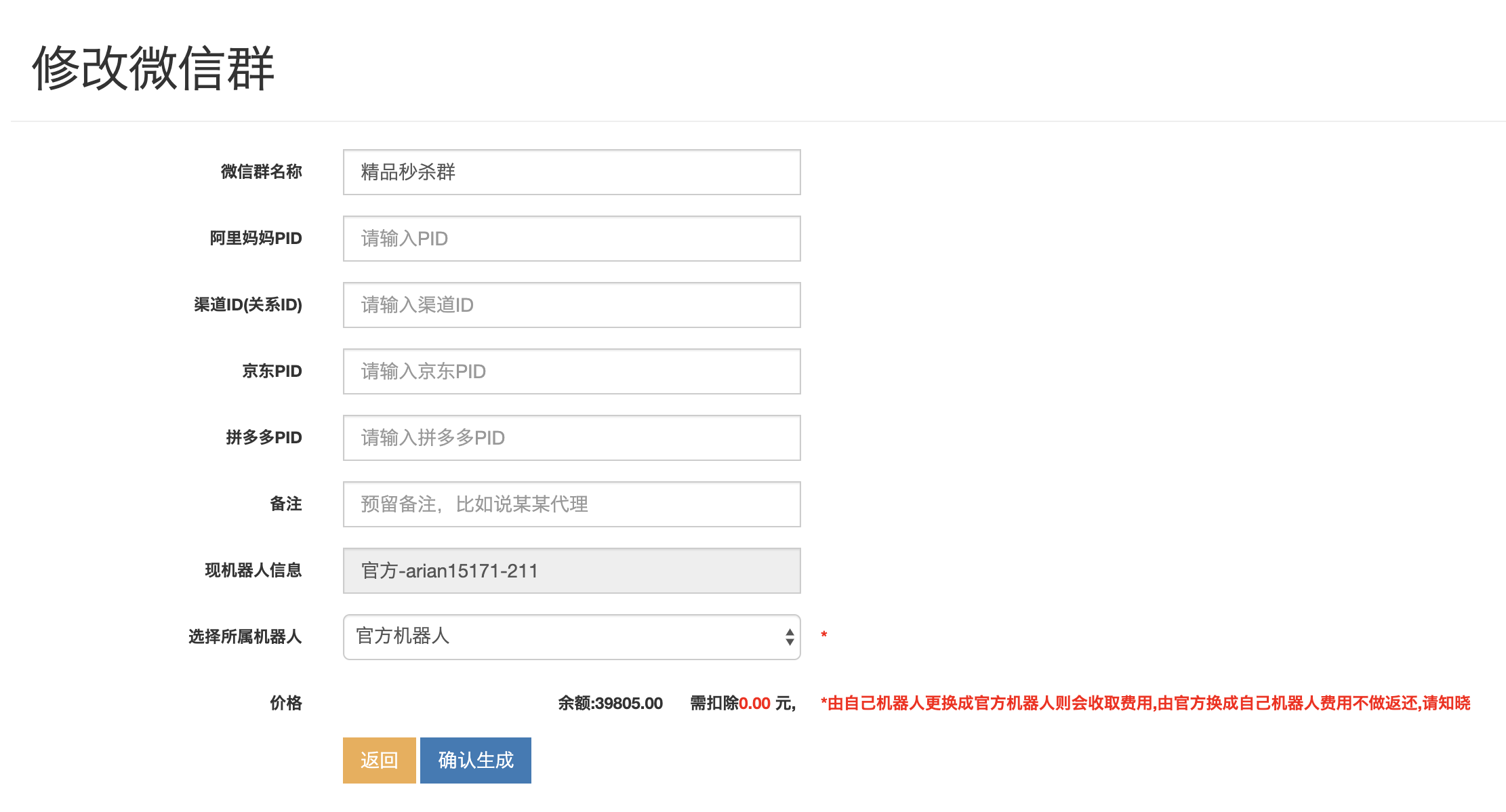Select the 京东PID input field
1506x812 pixels.
pyautogui.click(x=571, y=371)
